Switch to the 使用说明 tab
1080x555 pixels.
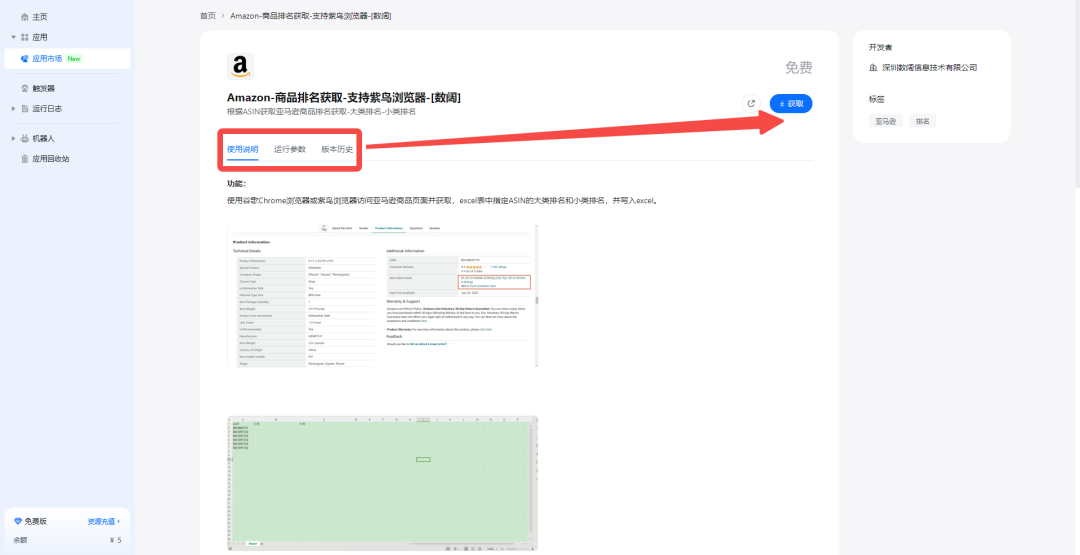[x=242, y=149]
